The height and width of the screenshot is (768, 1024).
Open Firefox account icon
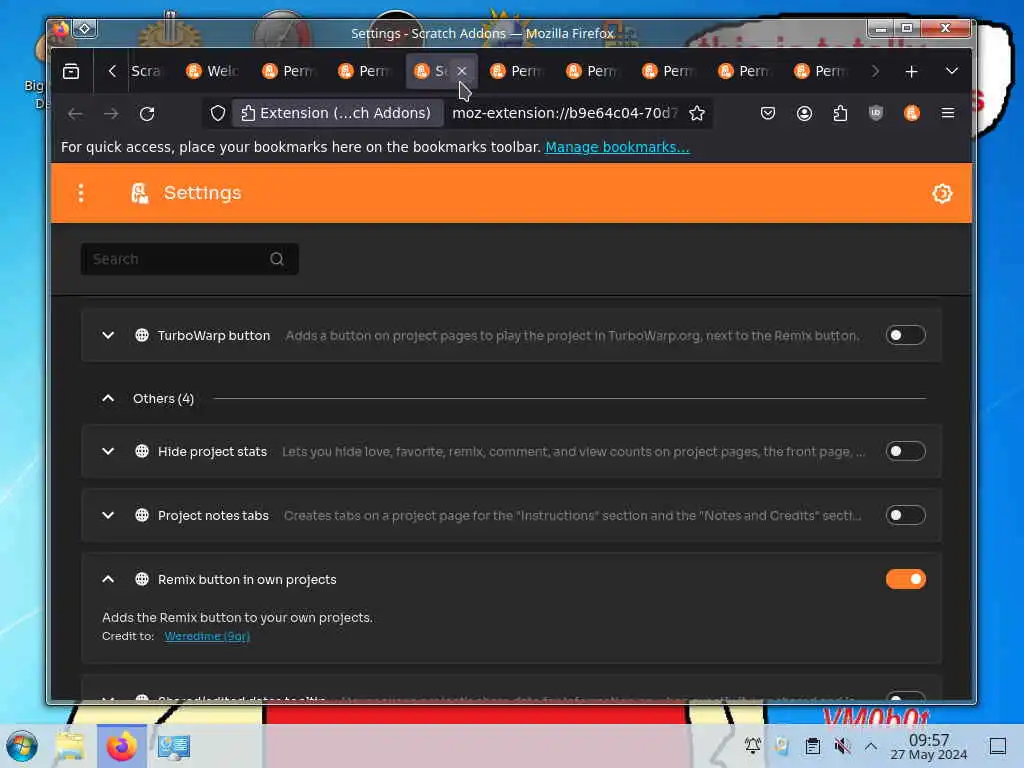pos(804,113)
